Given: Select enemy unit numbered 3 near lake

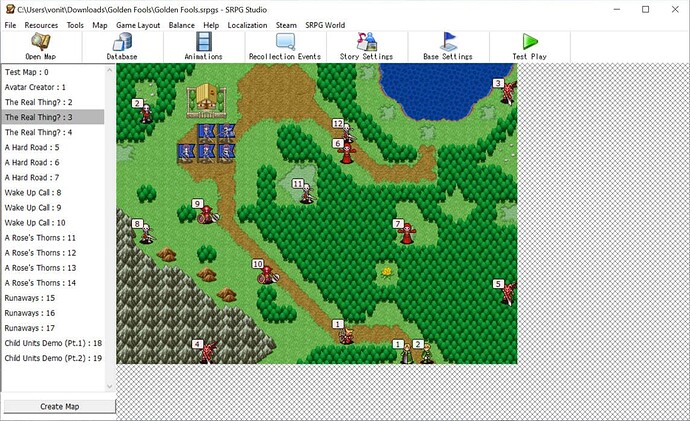Looking at the screenshot, I should coord(508,92).
